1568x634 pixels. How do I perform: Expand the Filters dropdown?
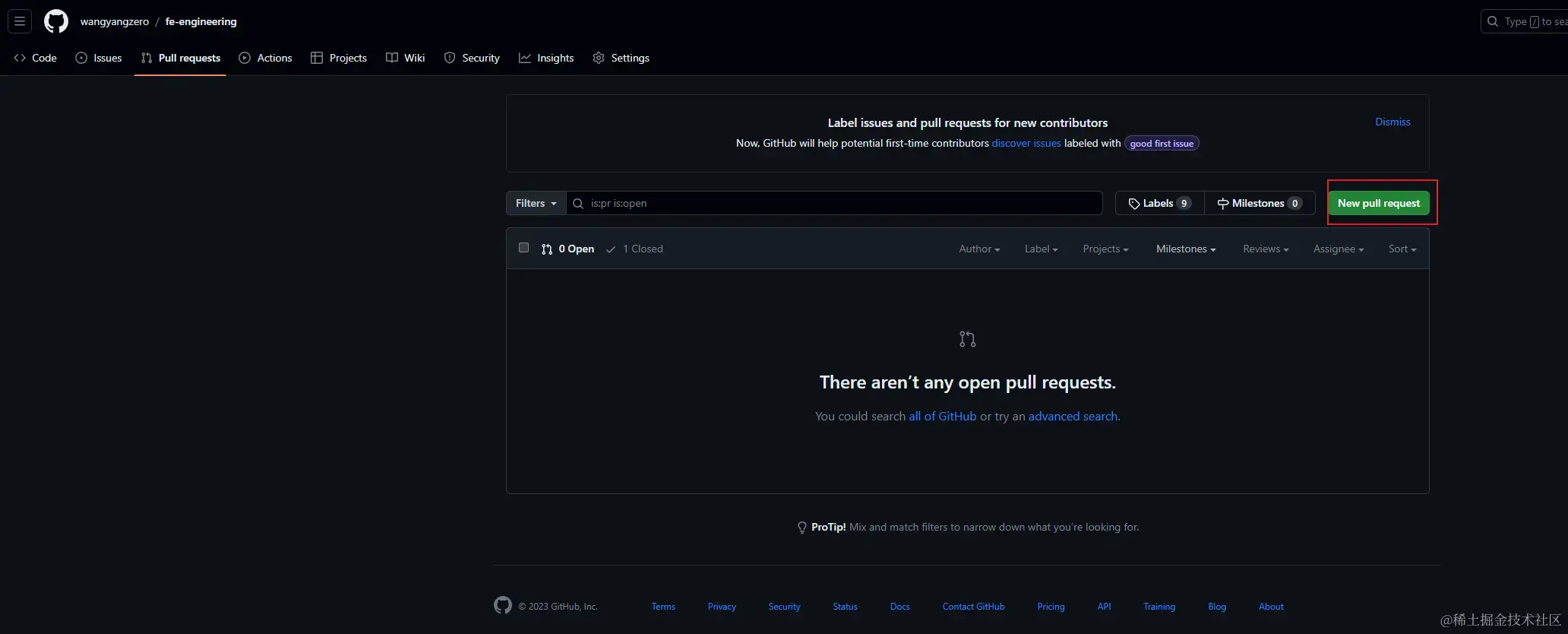[x=536, y=203]
